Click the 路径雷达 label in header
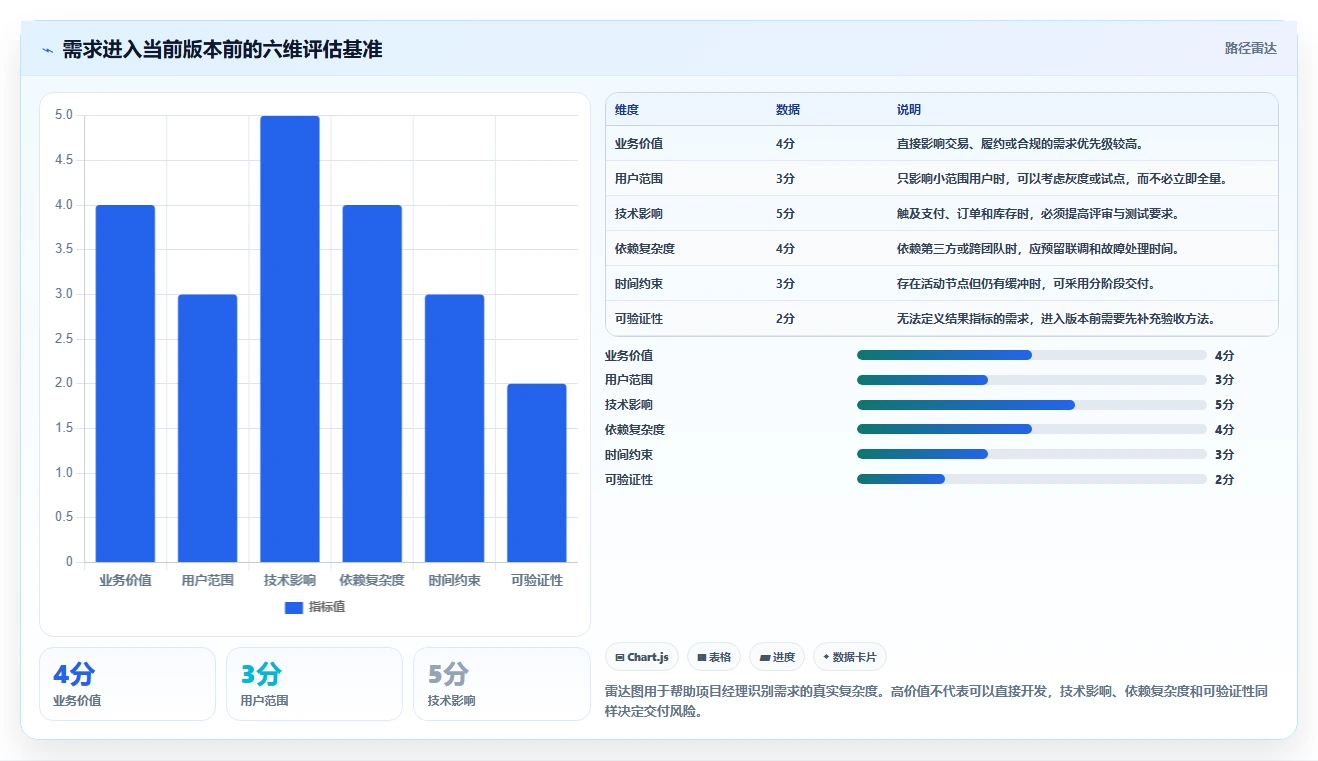This screenshot has width=1318, height=761. 1250,48
